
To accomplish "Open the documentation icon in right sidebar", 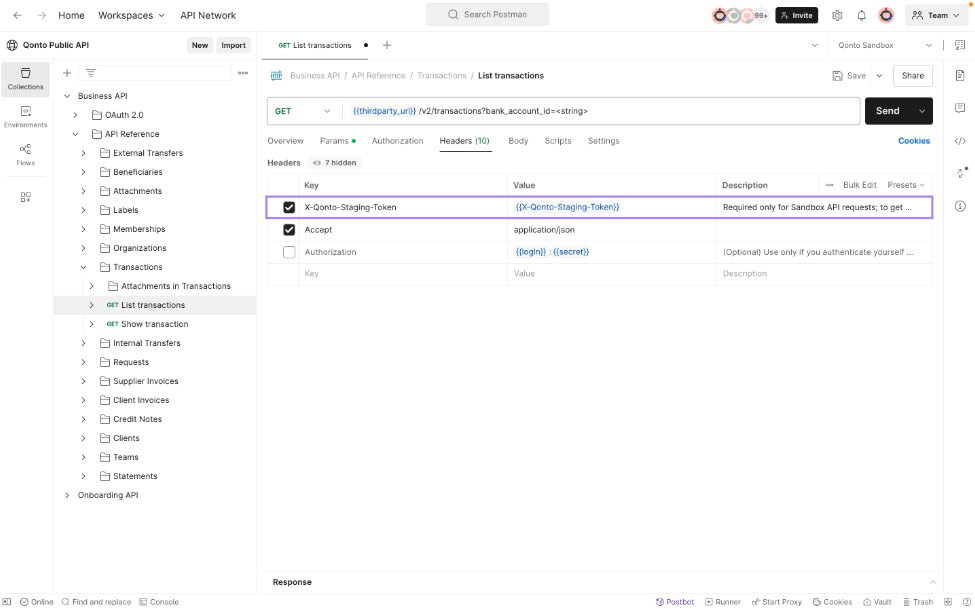I will [x=960, y=75].
